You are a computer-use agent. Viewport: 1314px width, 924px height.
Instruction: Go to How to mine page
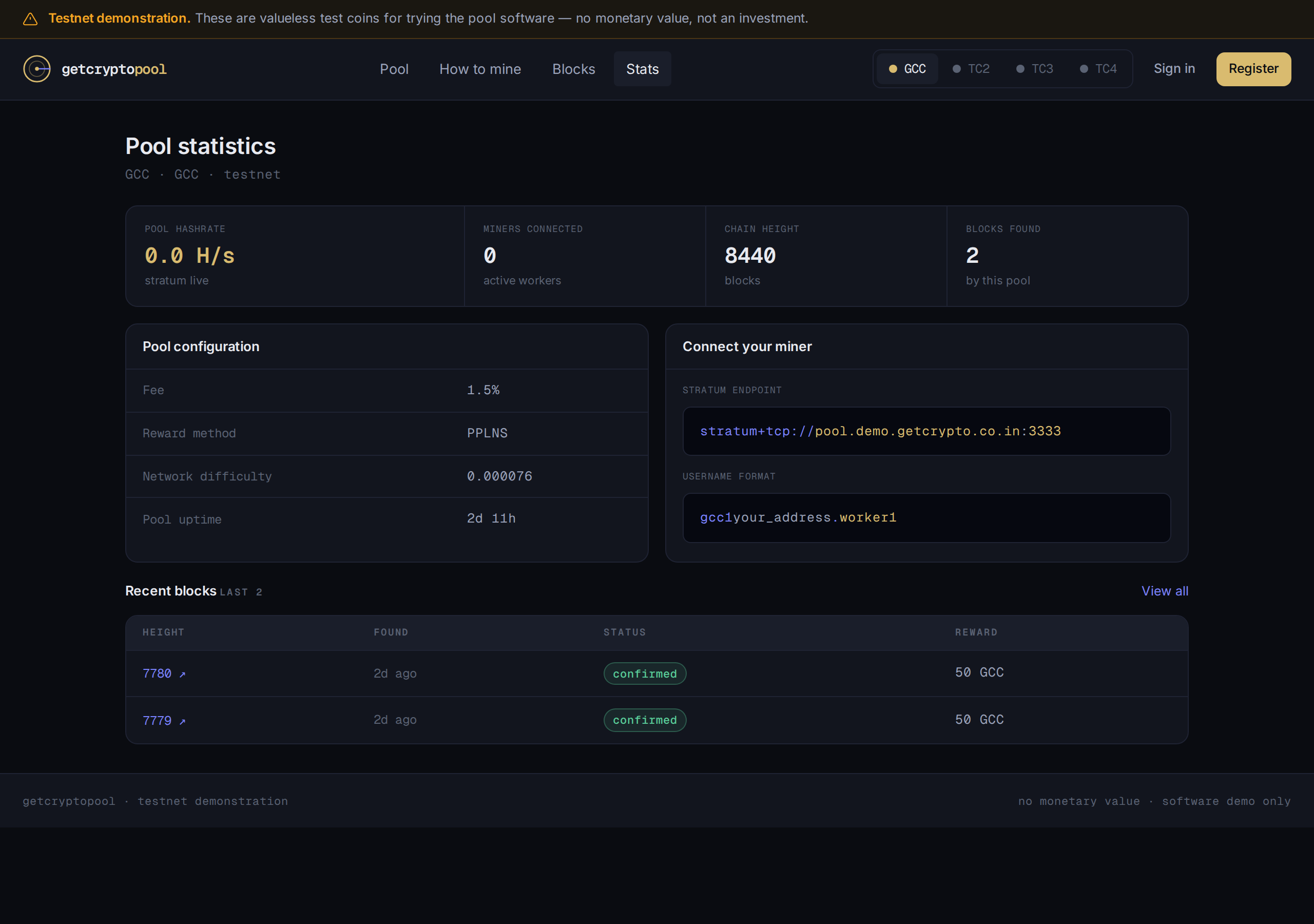(480, 69)
